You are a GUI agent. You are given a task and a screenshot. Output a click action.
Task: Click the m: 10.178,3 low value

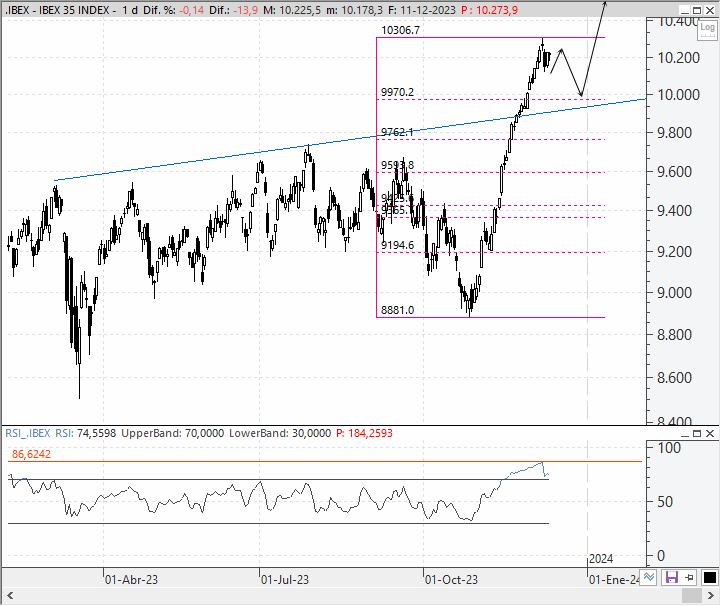pos(354,10)
